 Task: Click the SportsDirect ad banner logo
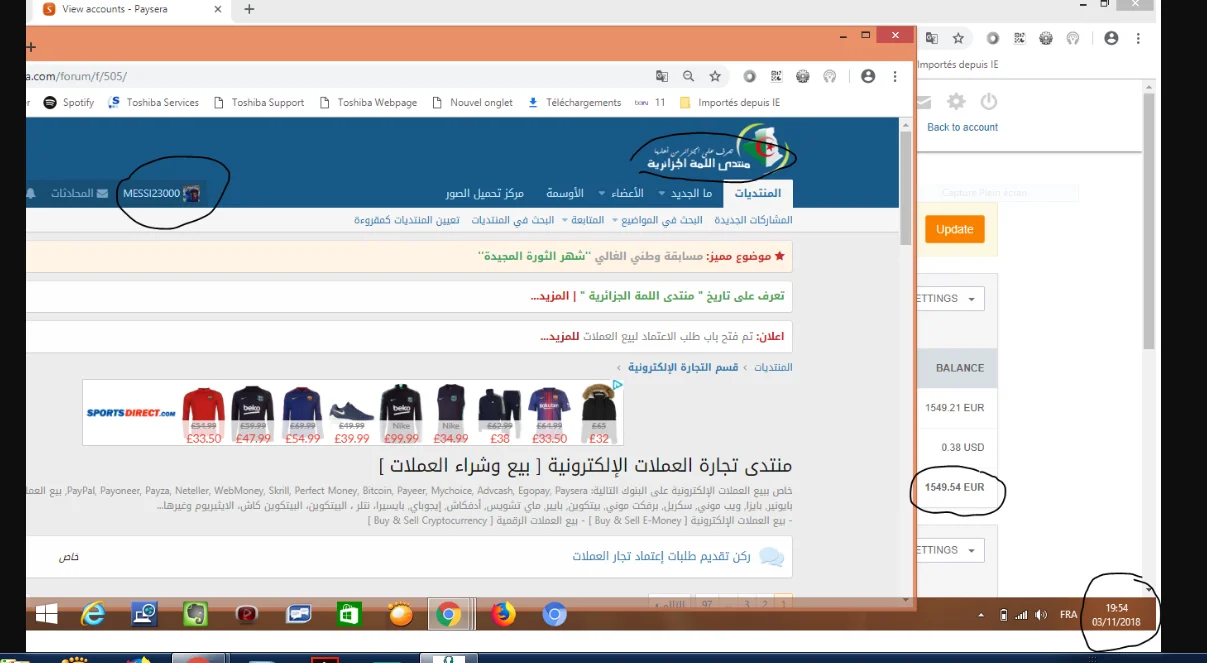click(x=130, y=412)
